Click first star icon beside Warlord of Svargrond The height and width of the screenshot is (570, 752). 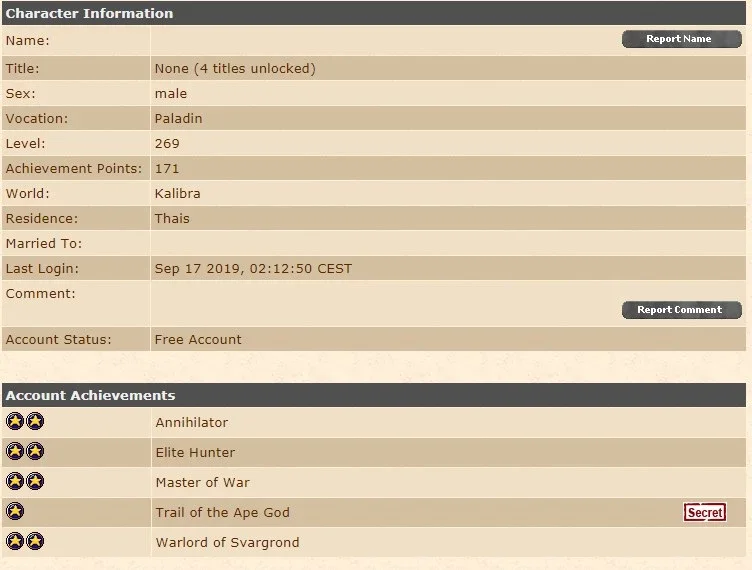coord(15,541)
